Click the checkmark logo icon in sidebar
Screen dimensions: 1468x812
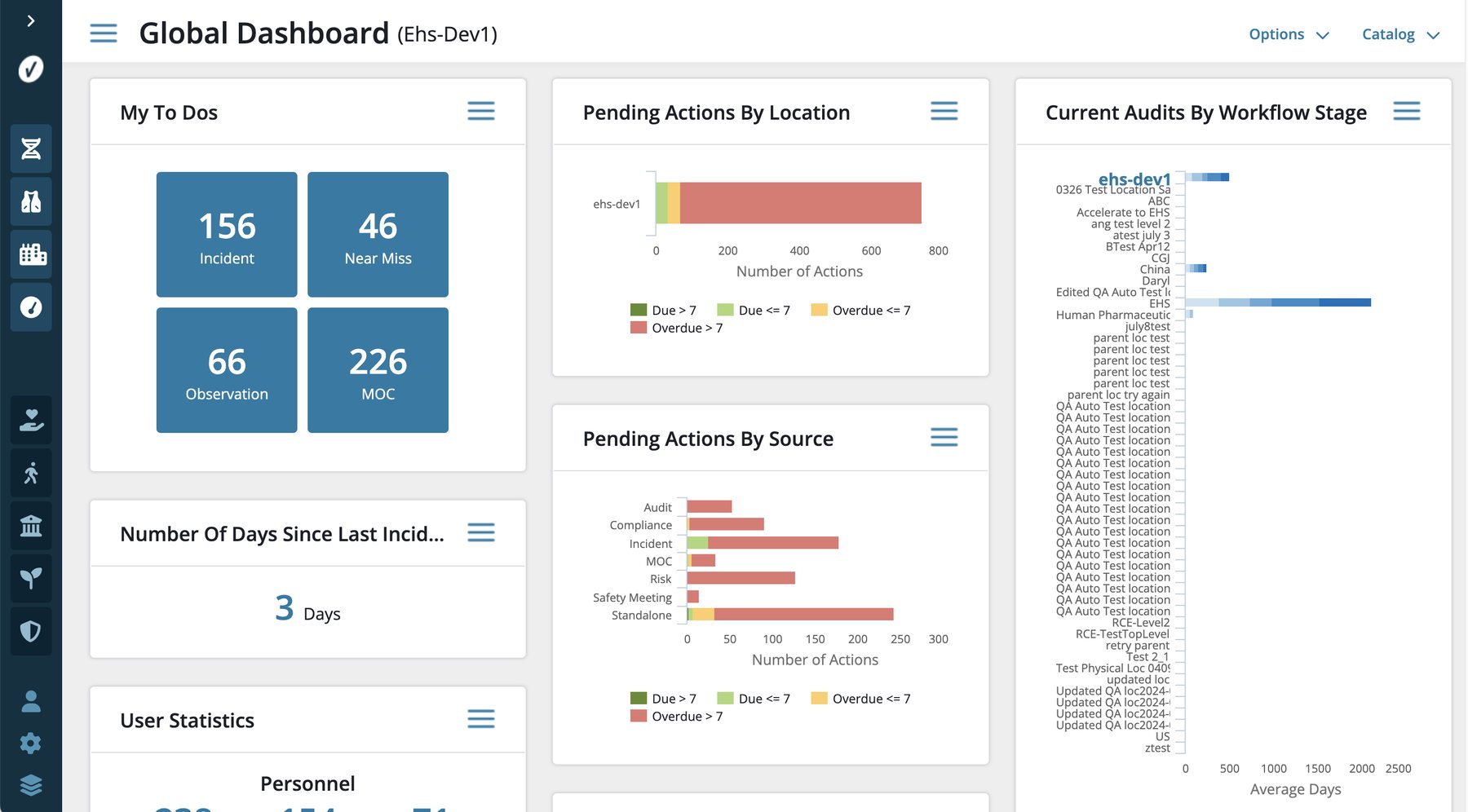(x=31, y=69)
